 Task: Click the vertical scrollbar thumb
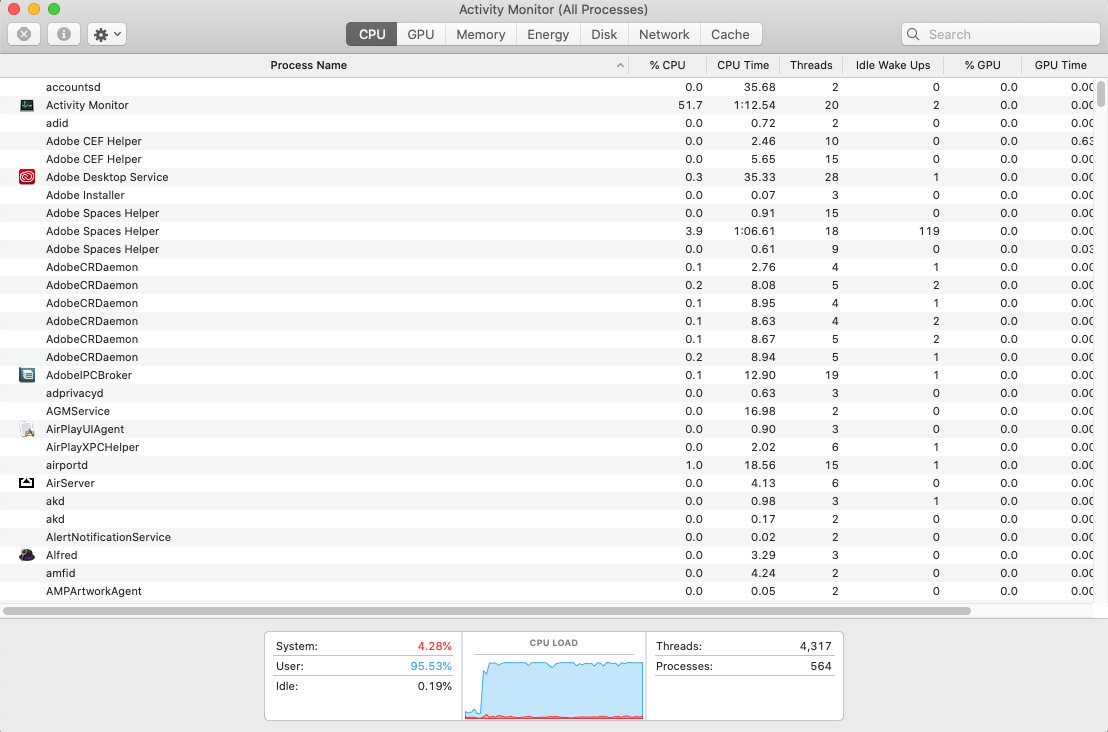point(1101,94)
